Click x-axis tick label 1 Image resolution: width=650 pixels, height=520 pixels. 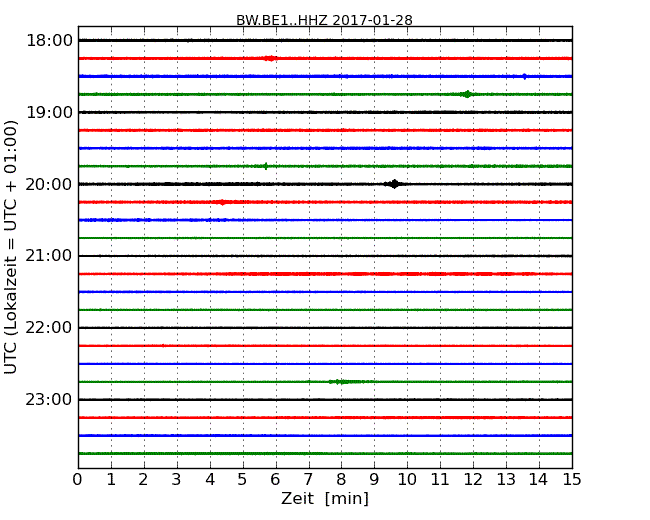[111, 479]
